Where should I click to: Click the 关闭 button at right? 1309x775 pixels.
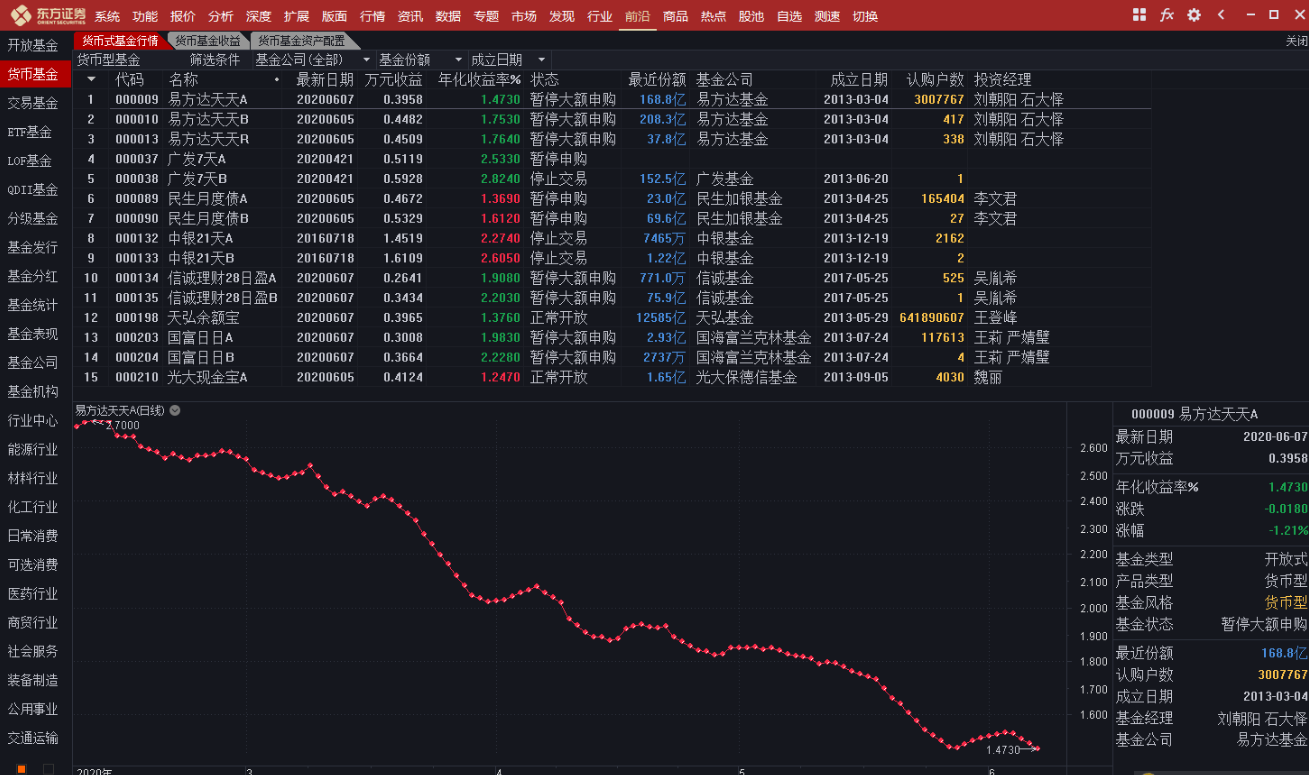point(1296,41)
